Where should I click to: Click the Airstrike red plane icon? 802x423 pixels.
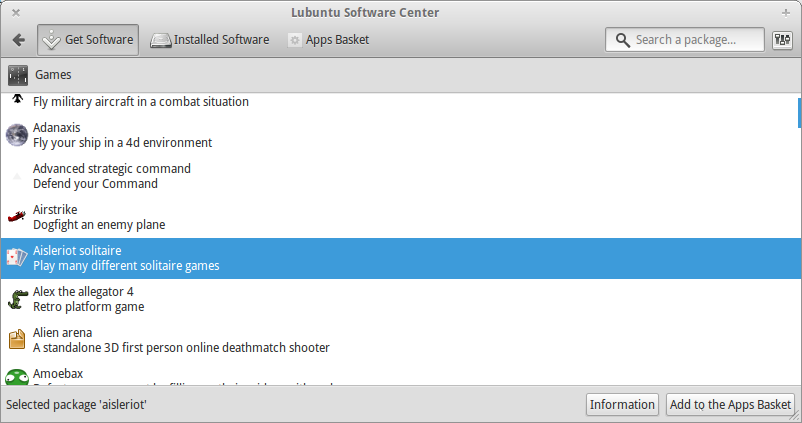point(17,217)
